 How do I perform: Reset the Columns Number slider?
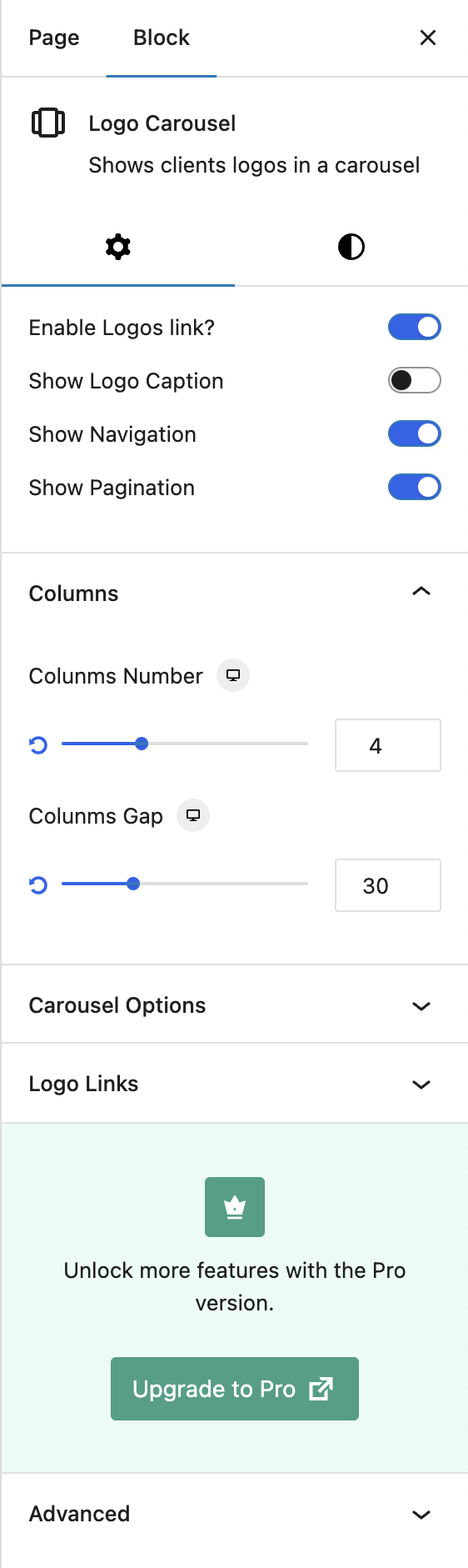coord(38,745)
